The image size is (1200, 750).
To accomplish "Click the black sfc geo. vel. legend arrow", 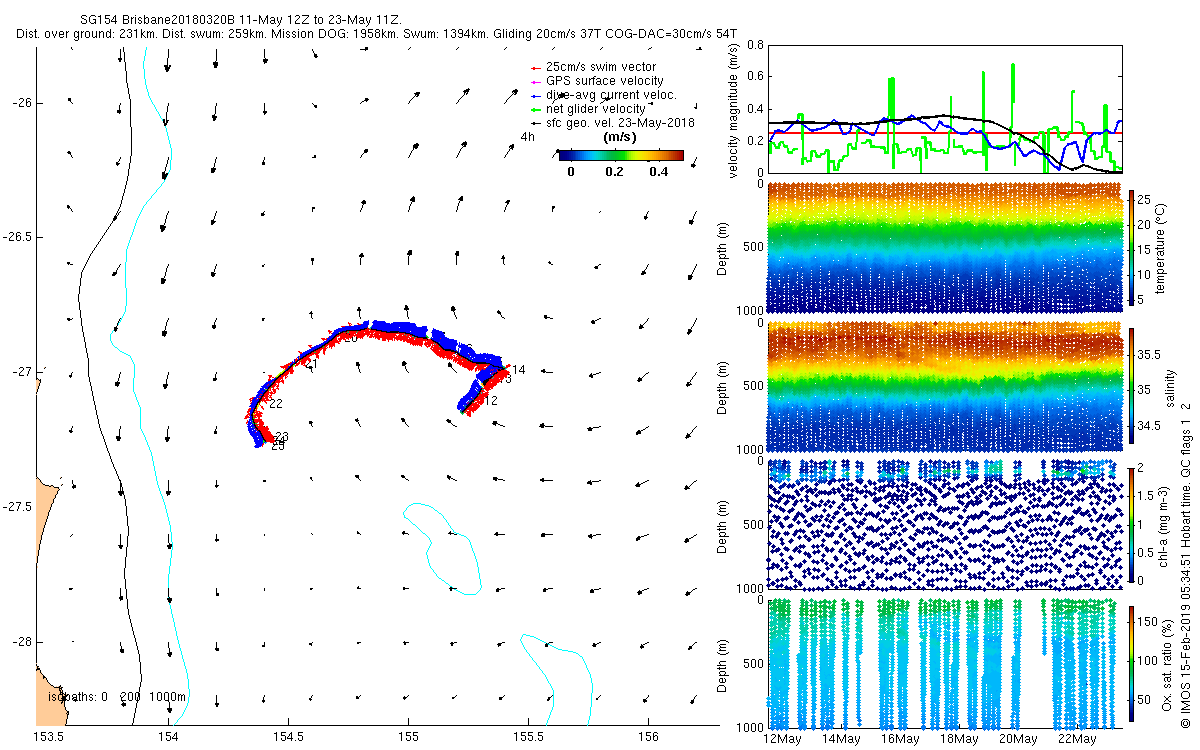I will click(537, 123).
